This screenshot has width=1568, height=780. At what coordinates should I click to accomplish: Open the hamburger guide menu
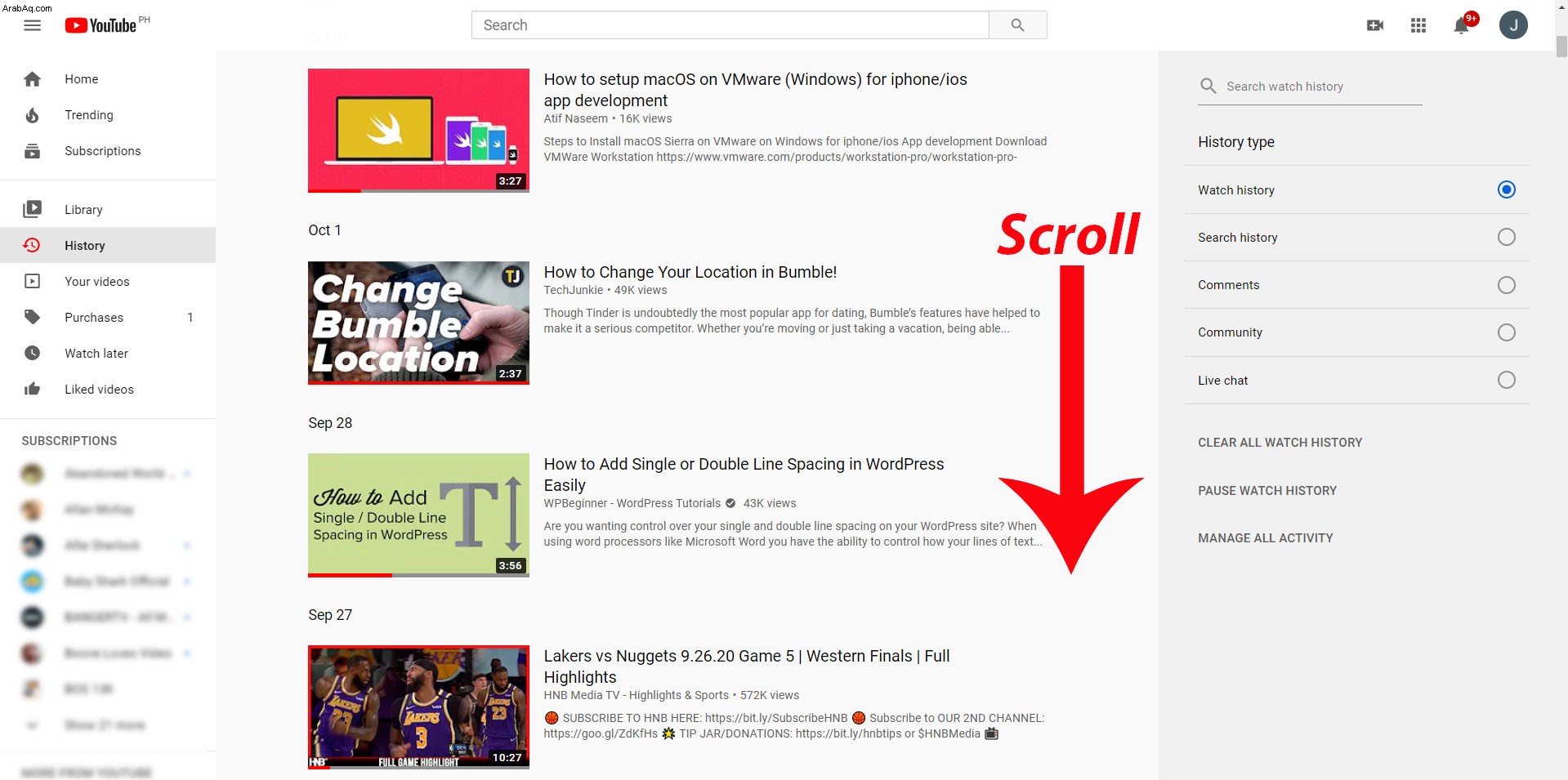[x=32, y=25]
